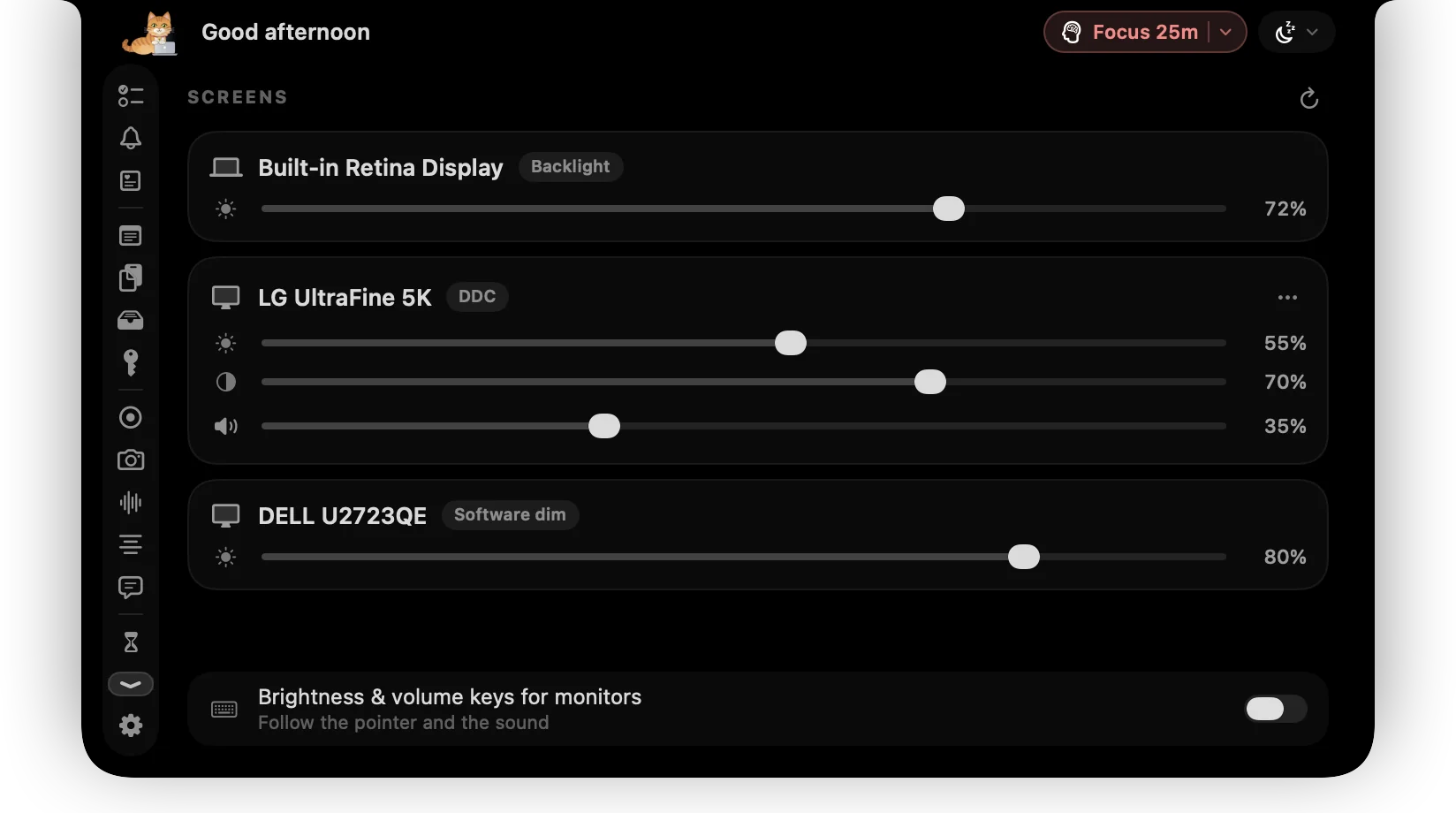Click the SCREENS section heading
Screen dimensions: 1456x813
[x=238, y=97]
